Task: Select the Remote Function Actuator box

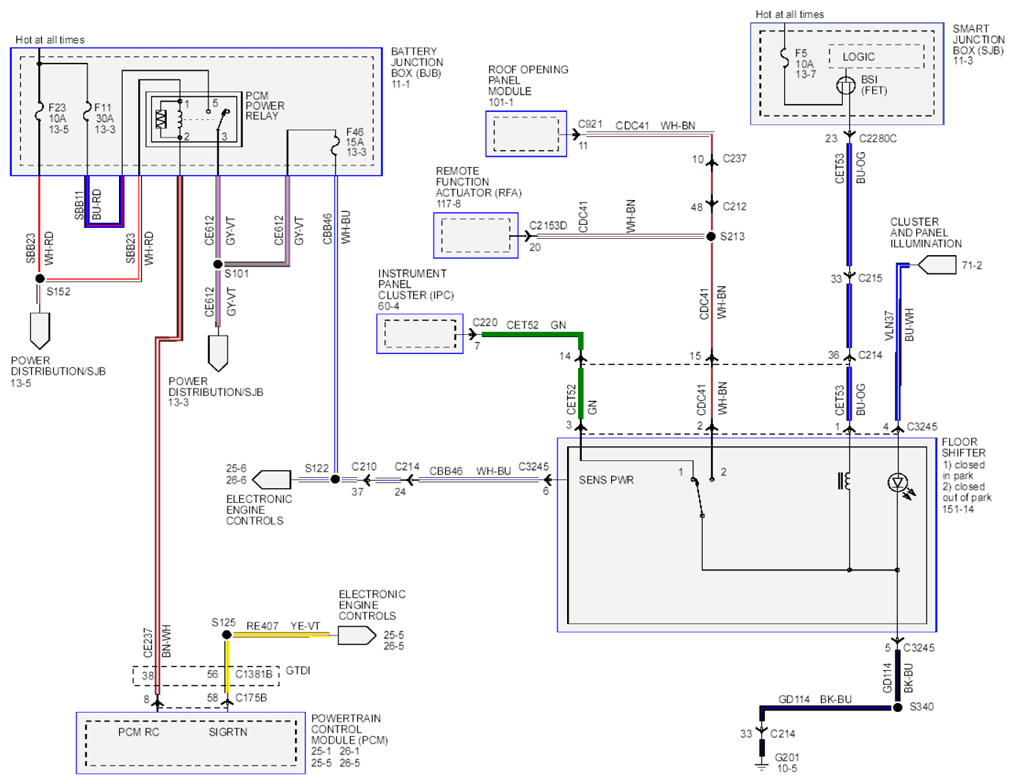Action: (x=476, y=236)
